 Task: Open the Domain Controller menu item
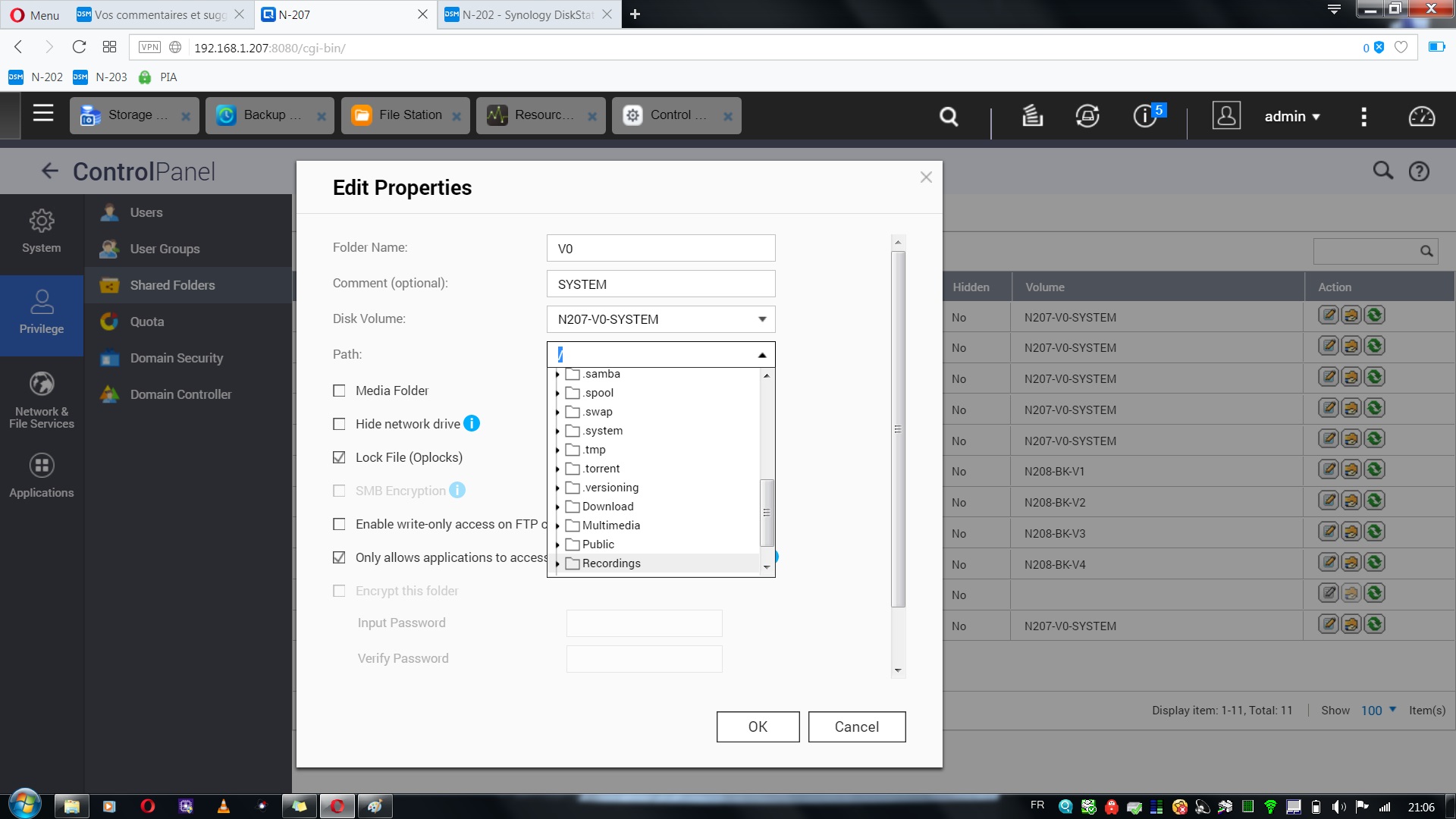click(x=188, y=394)
